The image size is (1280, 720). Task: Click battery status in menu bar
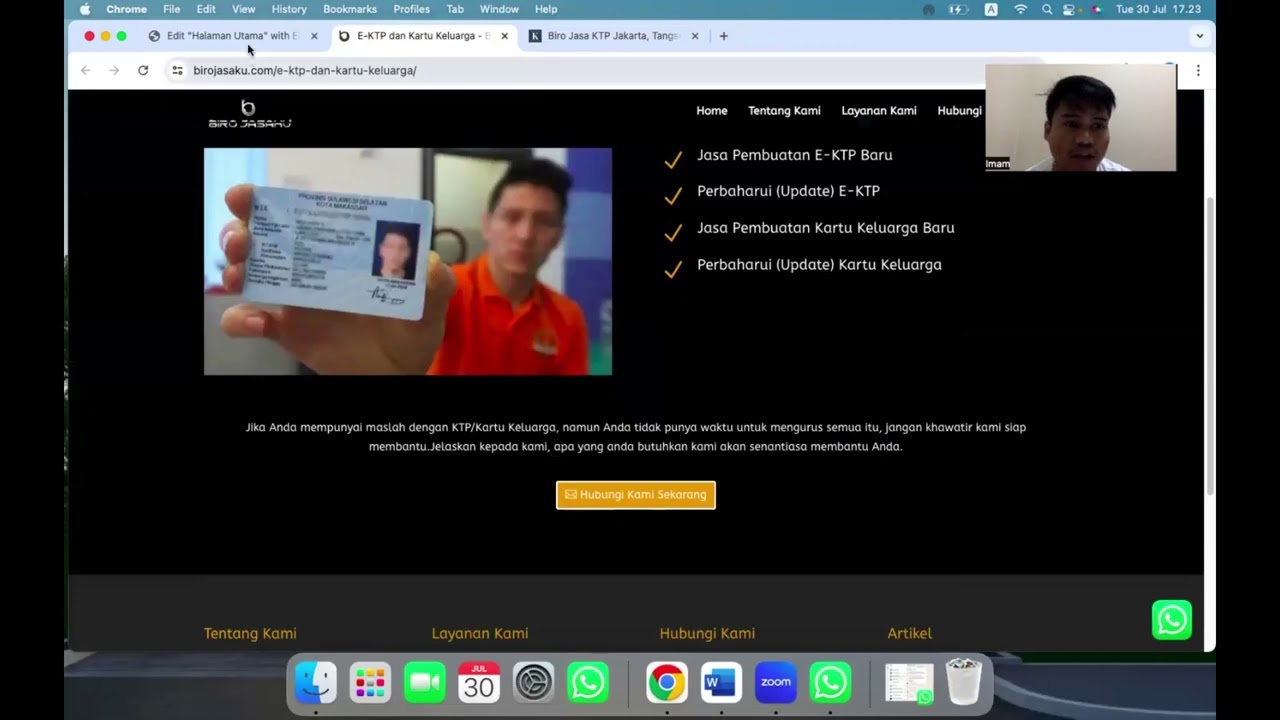tap(958, 9)
